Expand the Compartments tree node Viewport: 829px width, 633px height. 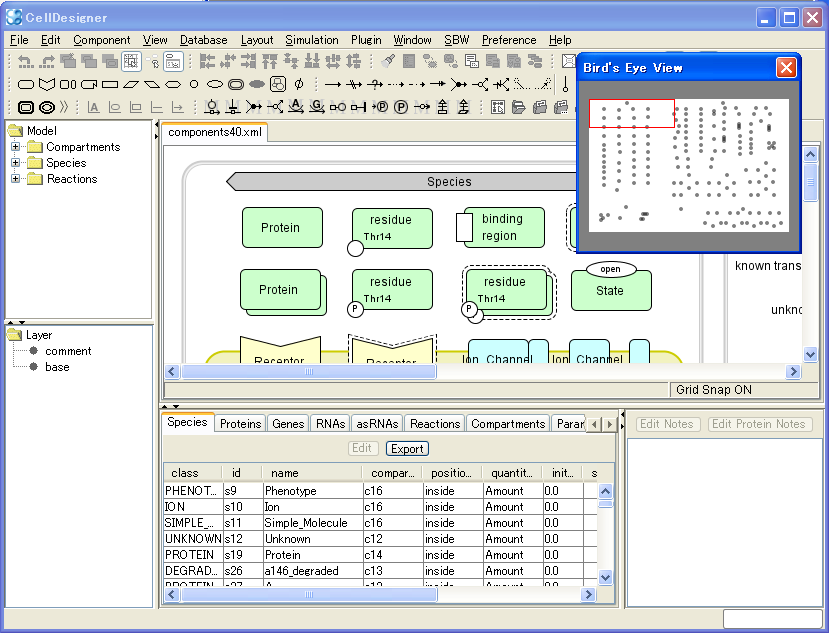[15, 146]
